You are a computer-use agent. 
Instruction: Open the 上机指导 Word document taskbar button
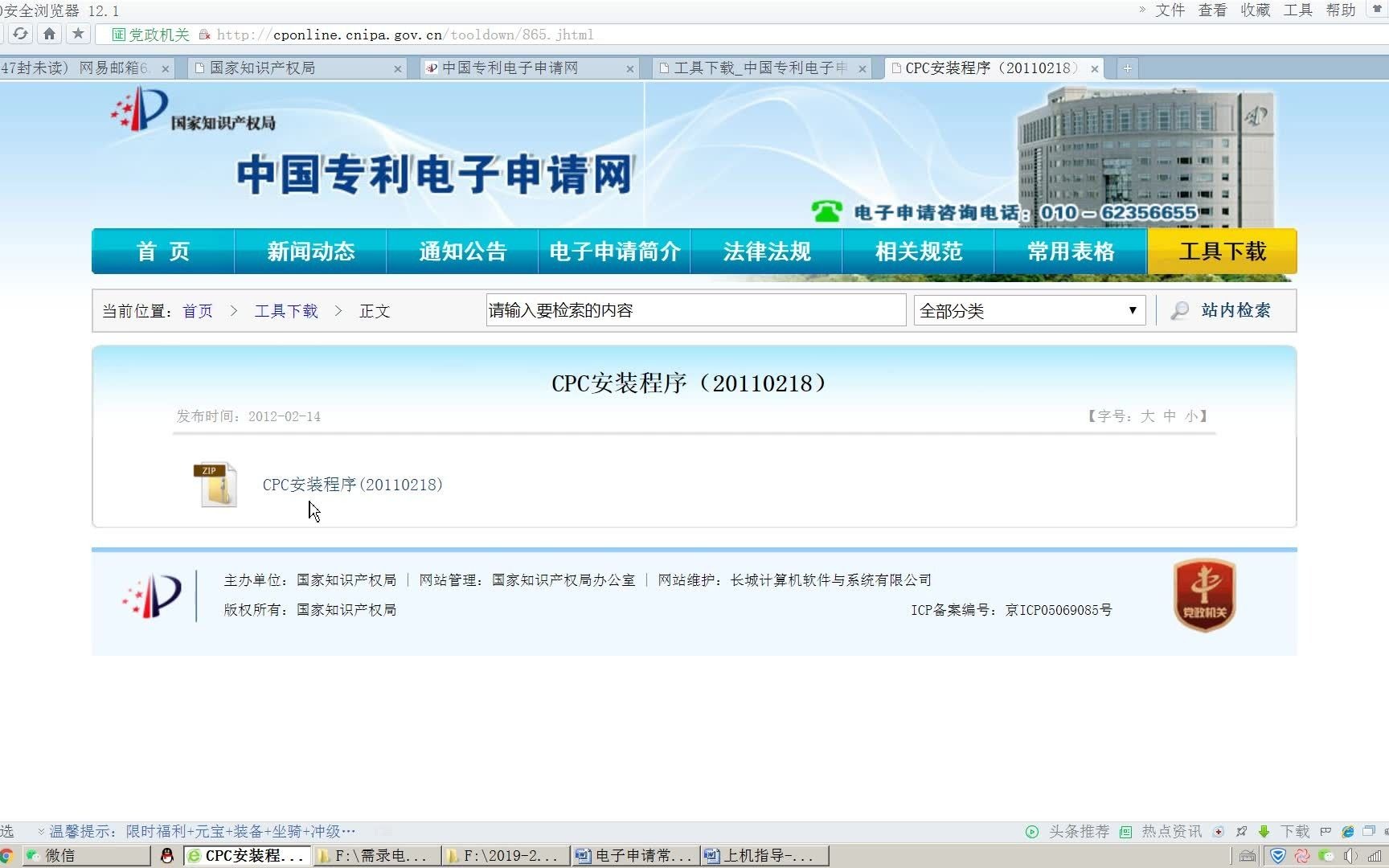[x=764, y=856]
